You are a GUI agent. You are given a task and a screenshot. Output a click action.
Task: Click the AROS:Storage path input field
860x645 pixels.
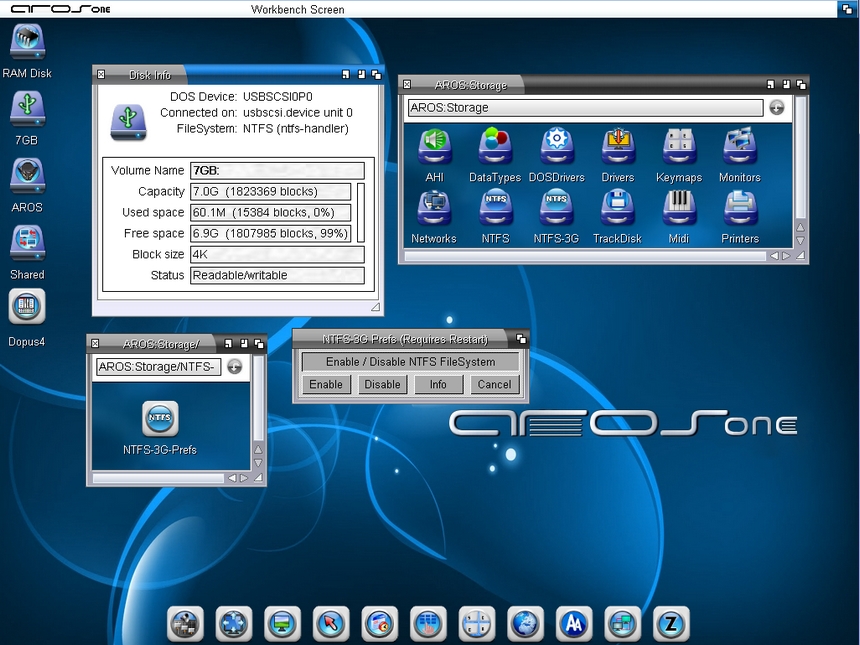[585, 108]
